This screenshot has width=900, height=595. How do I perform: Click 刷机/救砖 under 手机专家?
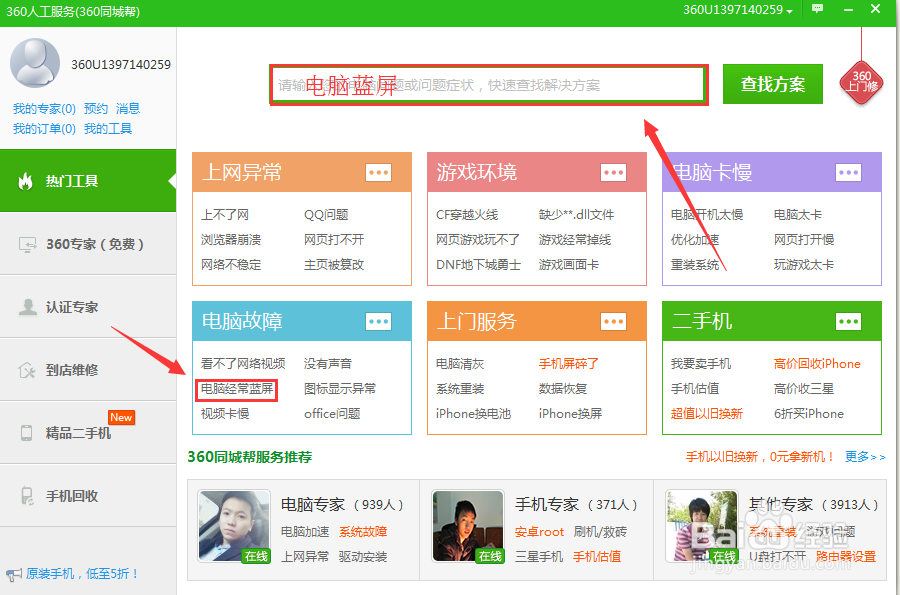600,532
